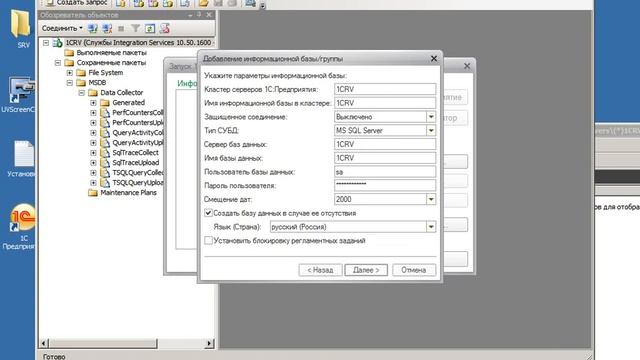Viewport: 640px width, 360px height.
Task: Click the TSQLQueryCollect package icon
Action: click(105, 173)
